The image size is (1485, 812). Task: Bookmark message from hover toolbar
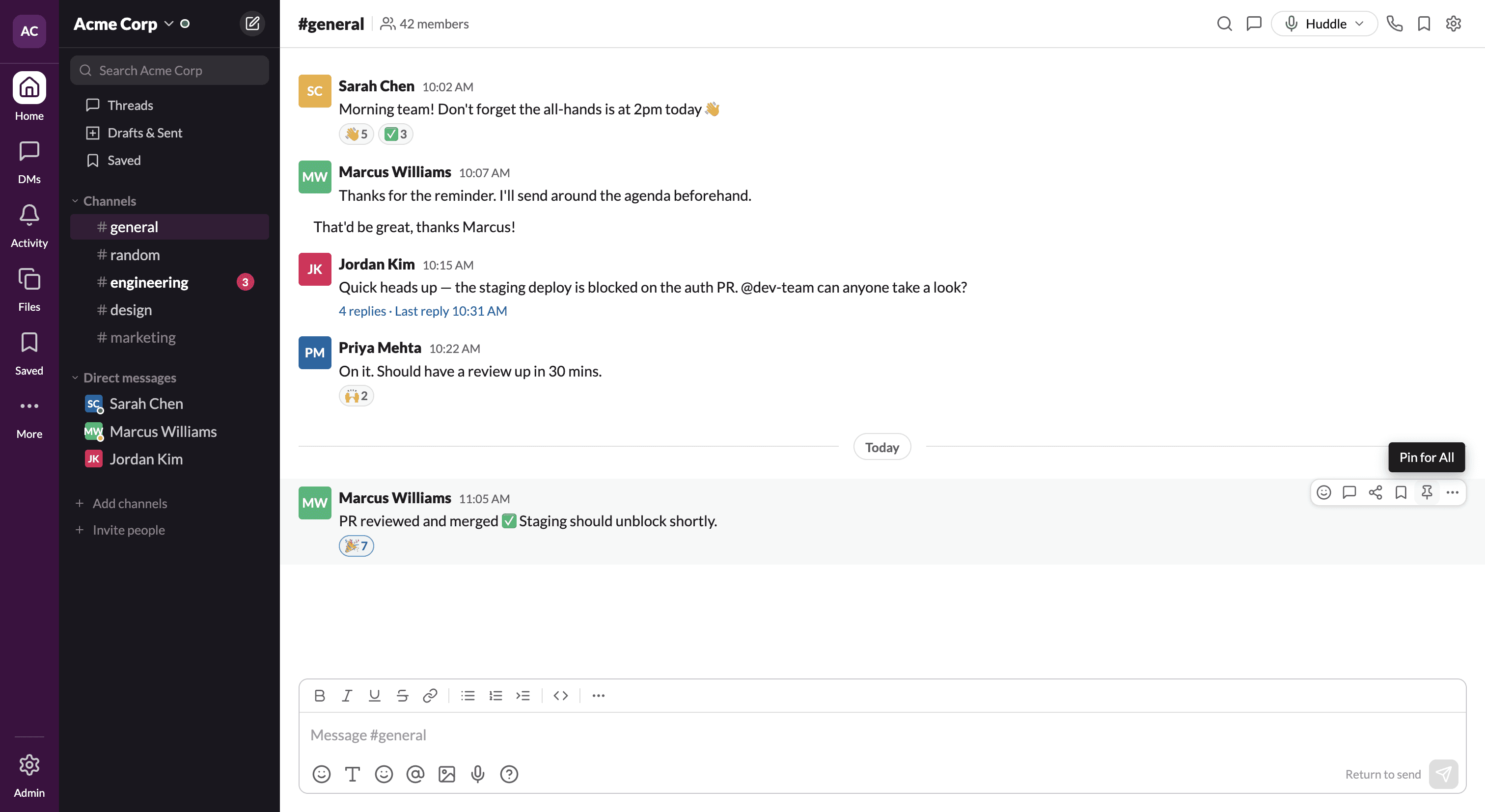(x=1401, y=492)
